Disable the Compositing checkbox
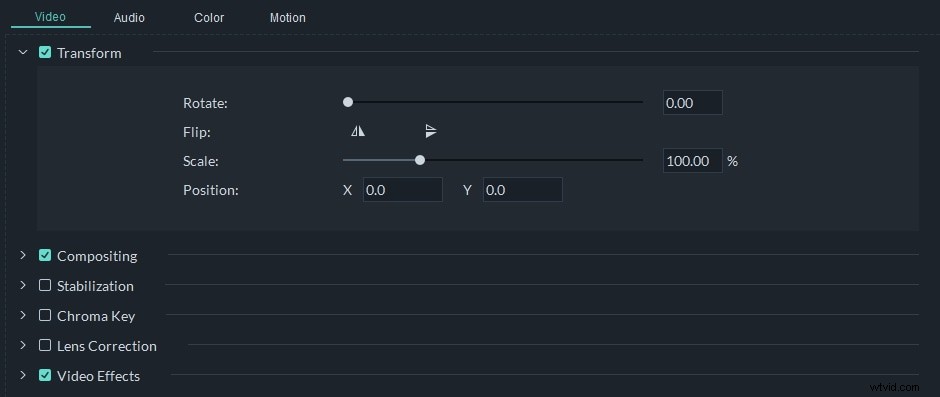This screenshot has height=397, width=940. pyautogui.click(x=45, y=255)
